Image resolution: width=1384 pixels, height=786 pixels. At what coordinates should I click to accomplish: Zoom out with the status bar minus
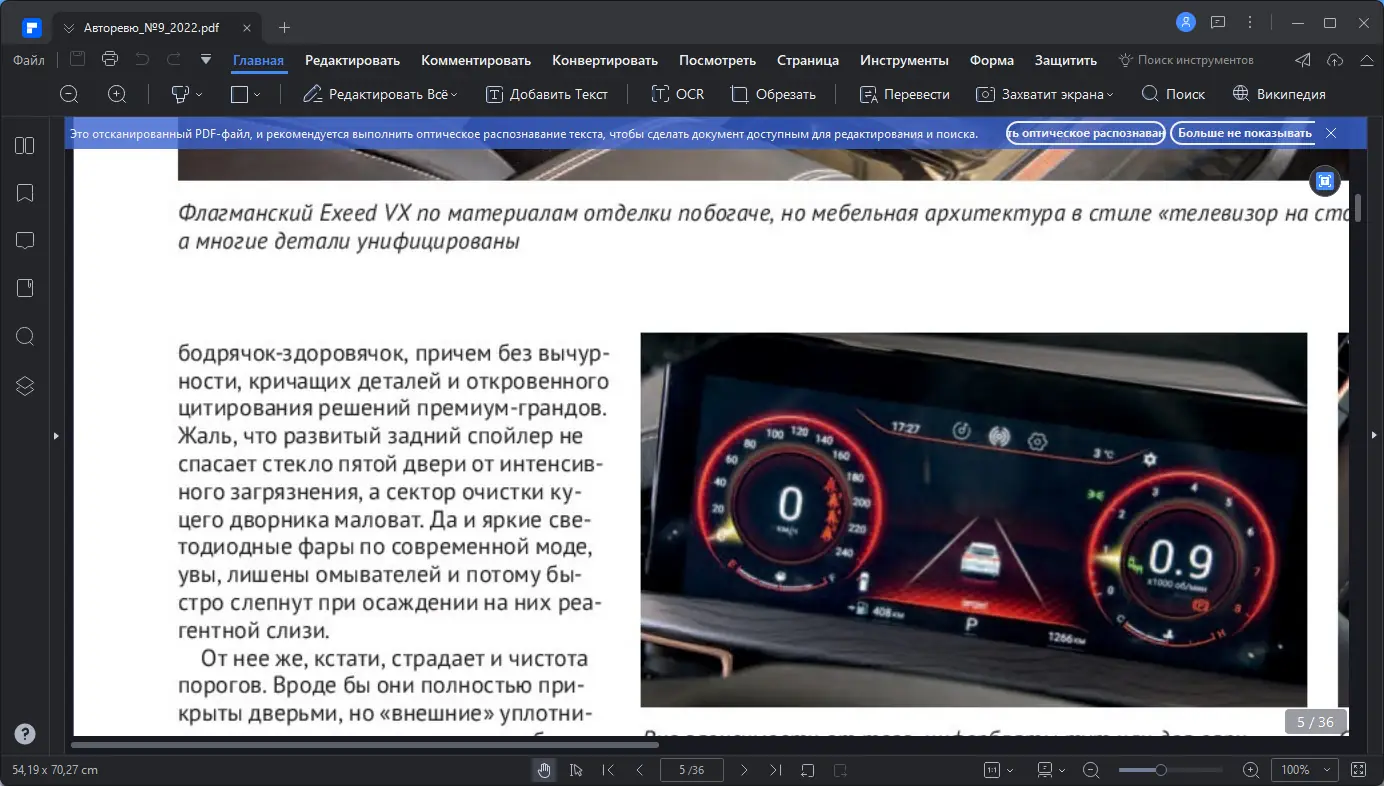pos(1091,770)
